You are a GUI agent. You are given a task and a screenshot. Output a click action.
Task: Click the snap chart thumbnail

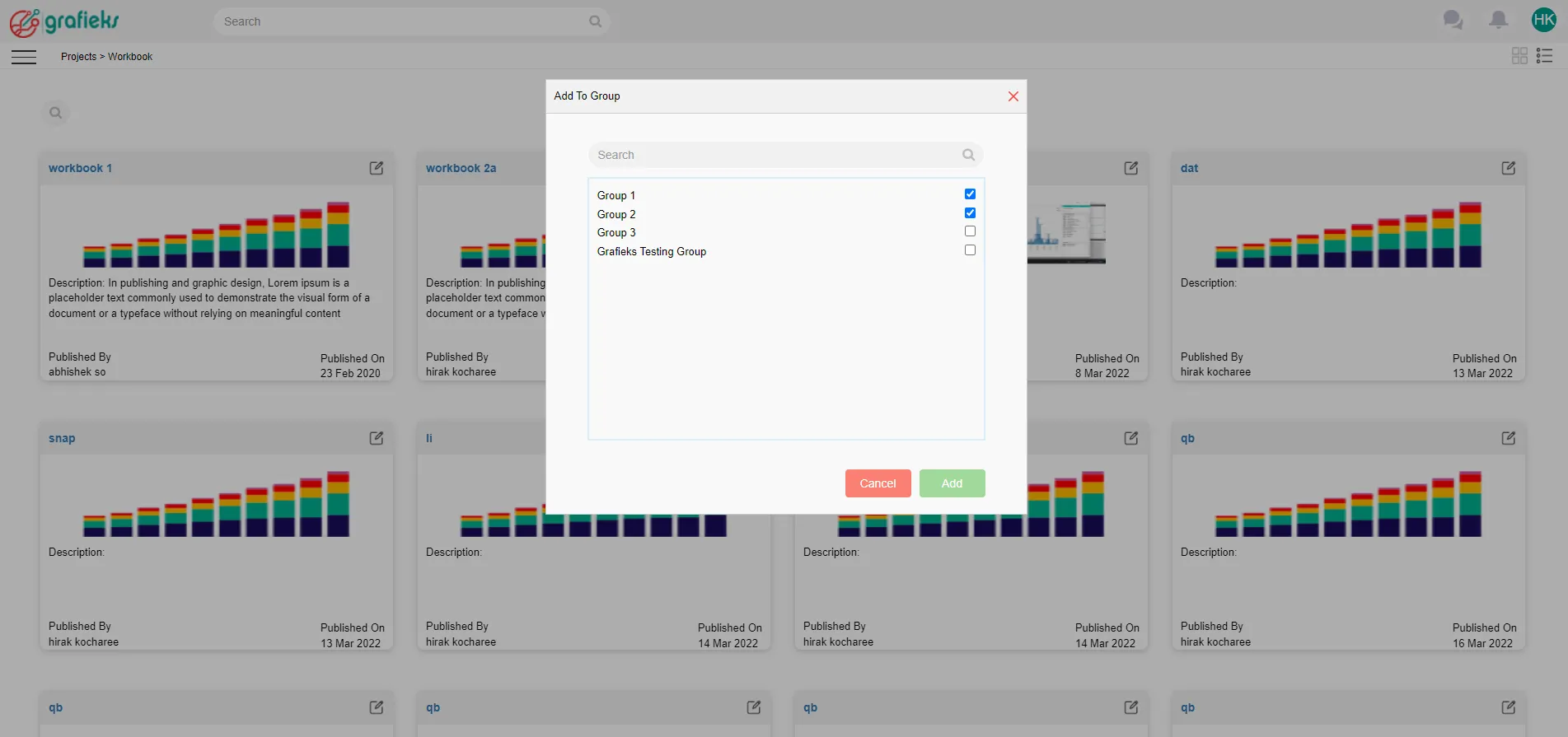click(x=216, y=504)
